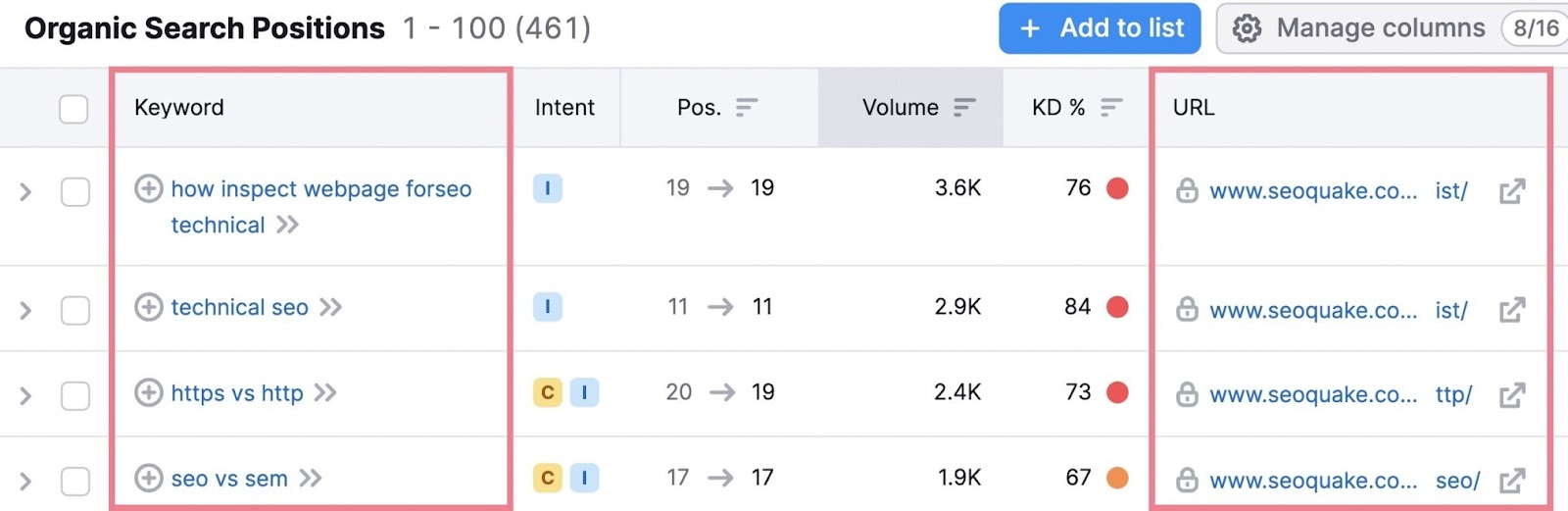Screen dimensions: 1568x511
Task: Click the plus icon beside 'https vs http'
Action: tap(149, 393)
